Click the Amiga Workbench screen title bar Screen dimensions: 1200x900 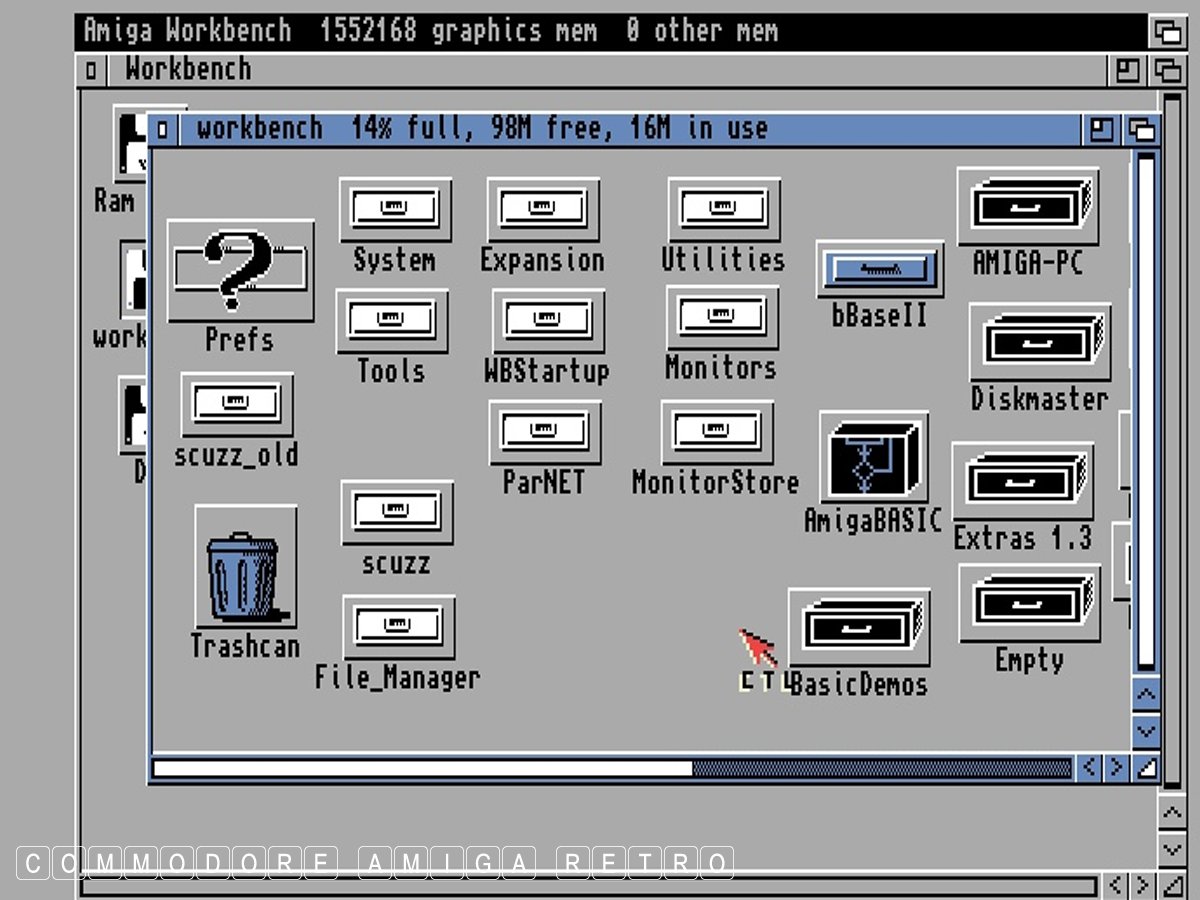pos(600,31)
